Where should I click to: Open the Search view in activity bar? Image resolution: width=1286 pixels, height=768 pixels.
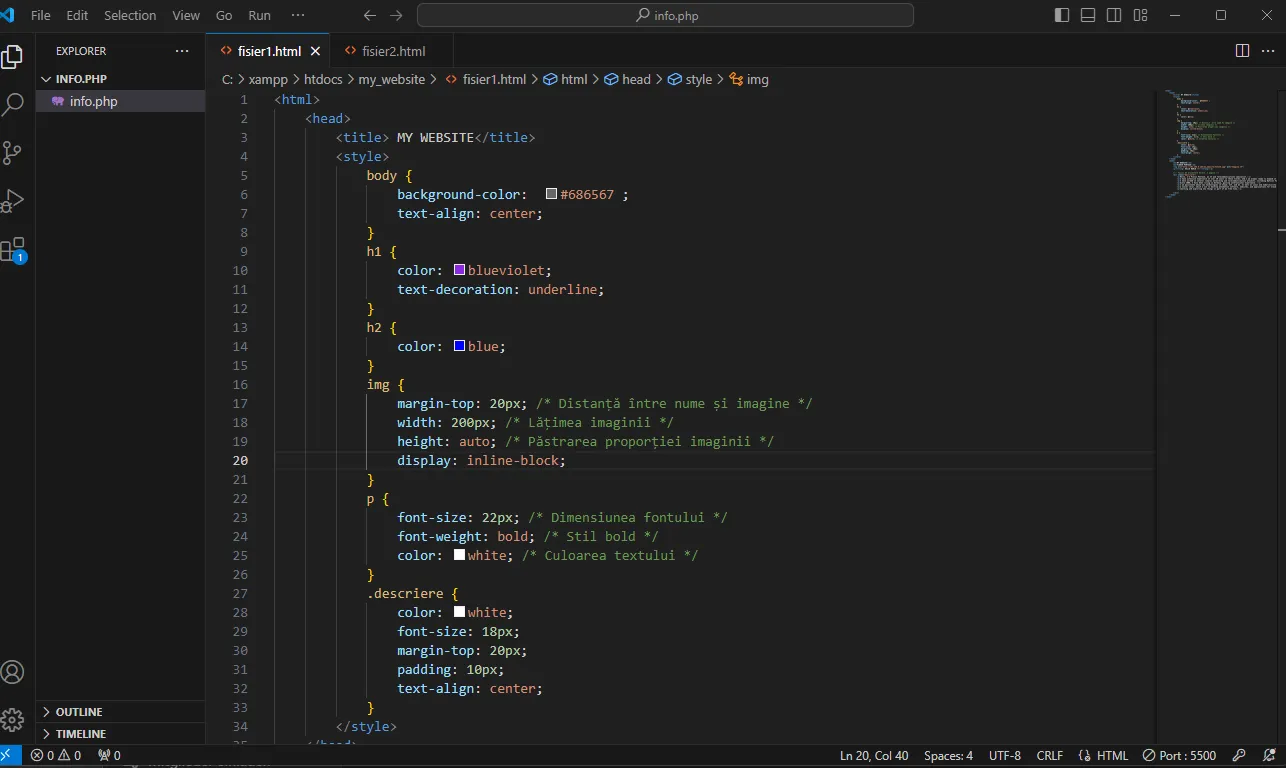tap(13, 104)
